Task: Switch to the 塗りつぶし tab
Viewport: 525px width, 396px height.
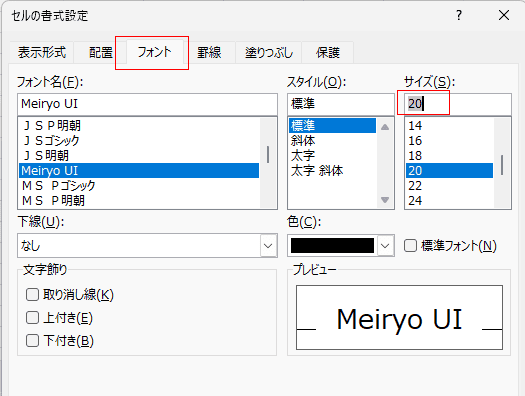Action: [269, 52]
